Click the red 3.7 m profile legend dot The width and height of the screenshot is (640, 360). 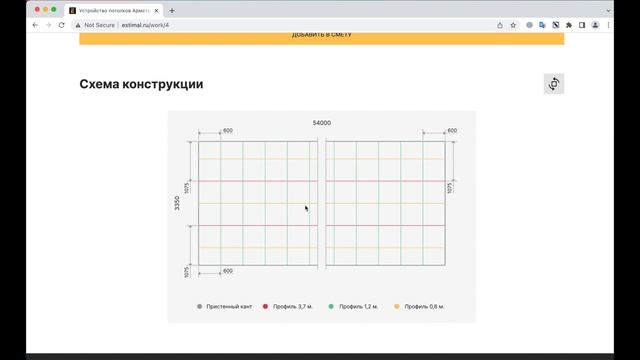pos(265,306)
